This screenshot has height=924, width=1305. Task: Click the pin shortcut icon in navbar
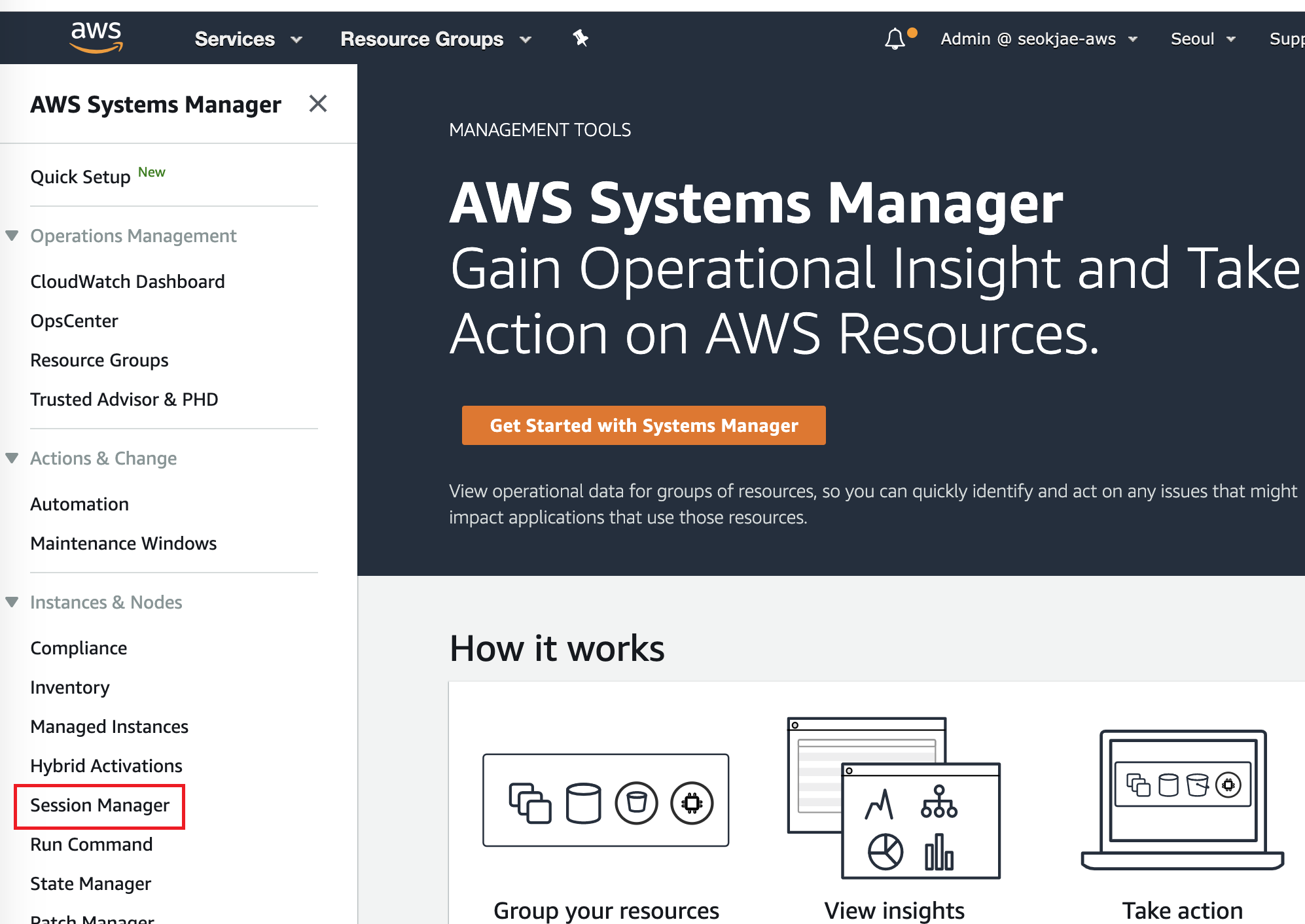pos(580,39)
